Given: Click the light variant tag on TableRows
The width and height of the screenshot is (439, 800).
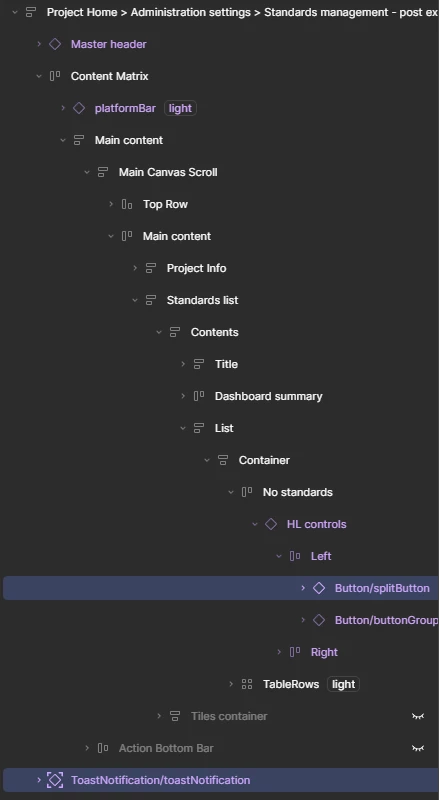Looking at the screenshot, I should (x=344, y=684).
